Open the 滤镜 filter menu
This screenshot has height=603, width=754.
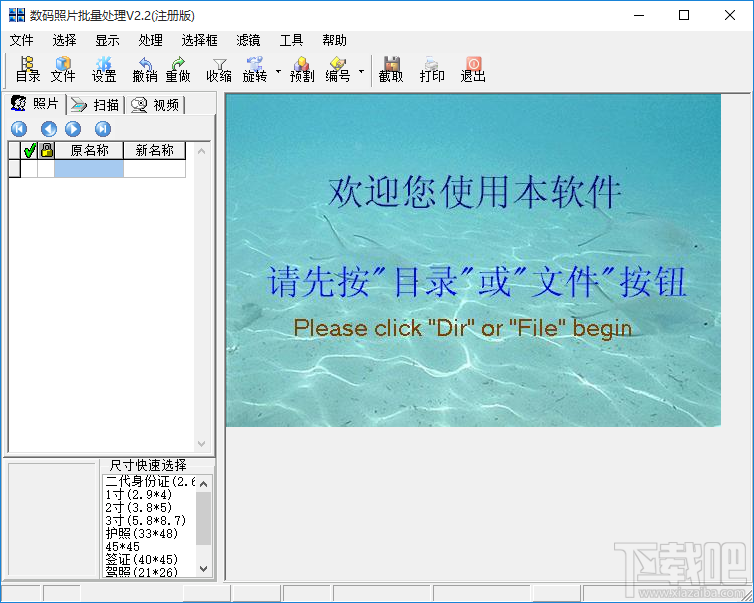click(248, 40)
